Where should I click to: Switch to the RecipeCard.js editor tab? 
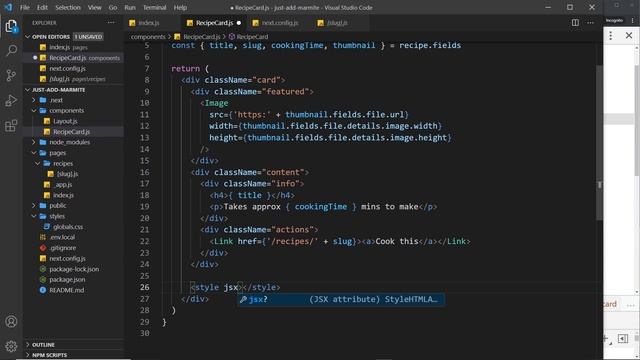pyautogui.click(x=213, y=23)
